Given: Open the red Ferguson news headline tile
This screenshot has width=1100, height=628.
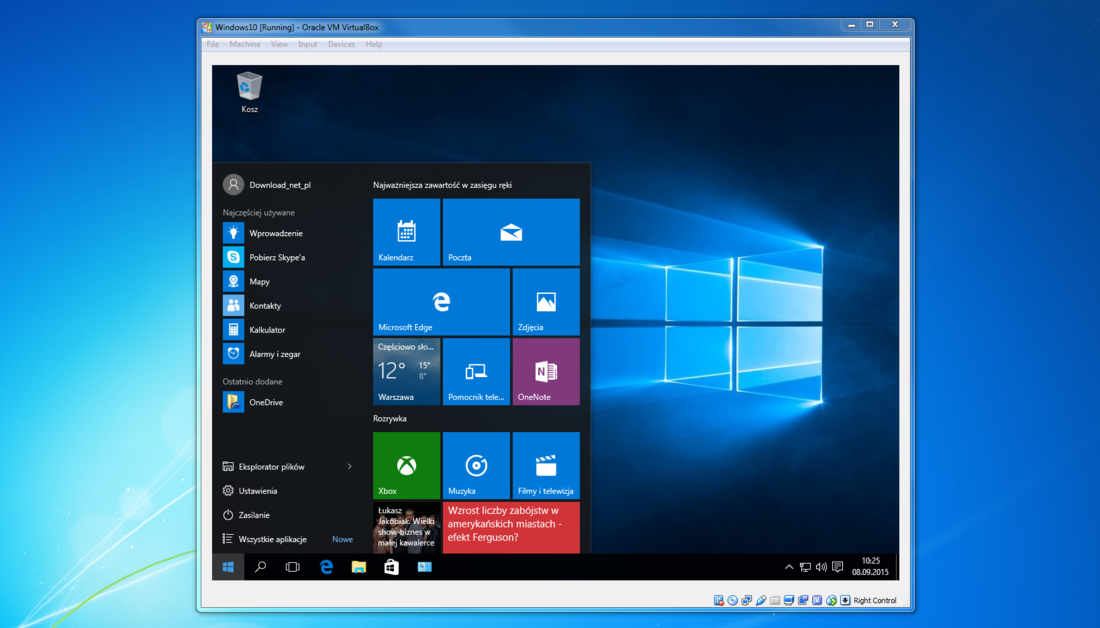Looking at the screenshot, I should (511, 527).
